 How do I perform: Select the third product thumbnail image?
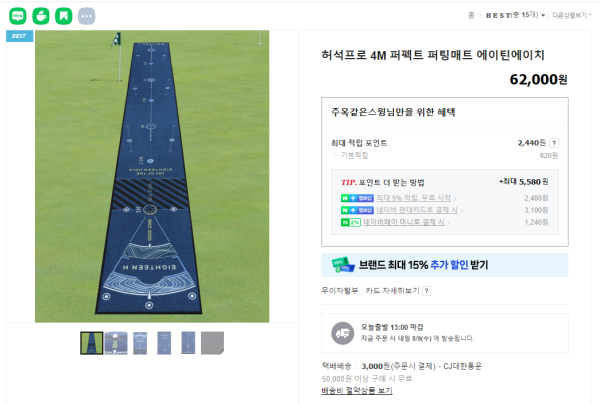[x=140, y=343]
